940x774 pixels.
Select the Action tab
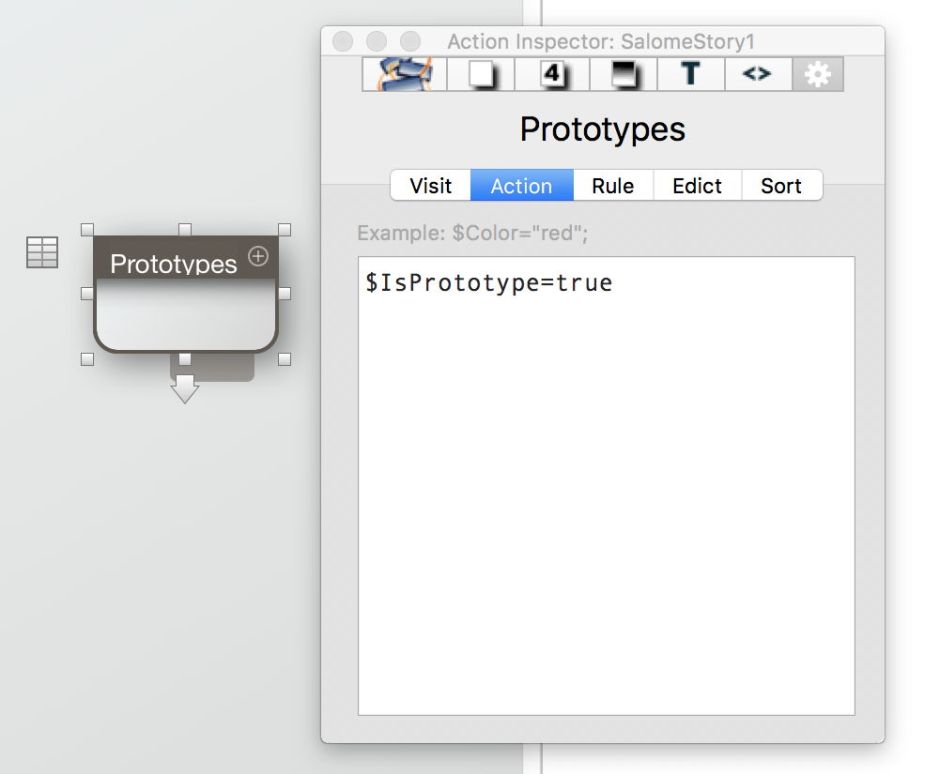(521, 186)
